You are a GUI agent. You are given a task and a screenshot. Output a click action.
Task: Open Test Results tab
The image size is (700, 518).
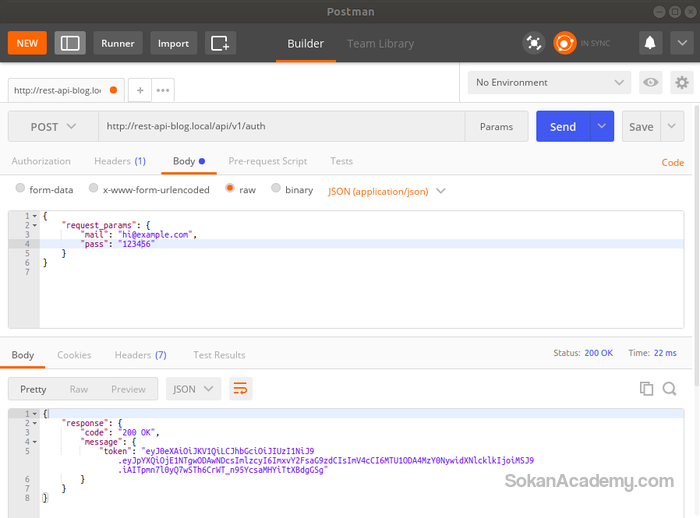tap(219, 355)
